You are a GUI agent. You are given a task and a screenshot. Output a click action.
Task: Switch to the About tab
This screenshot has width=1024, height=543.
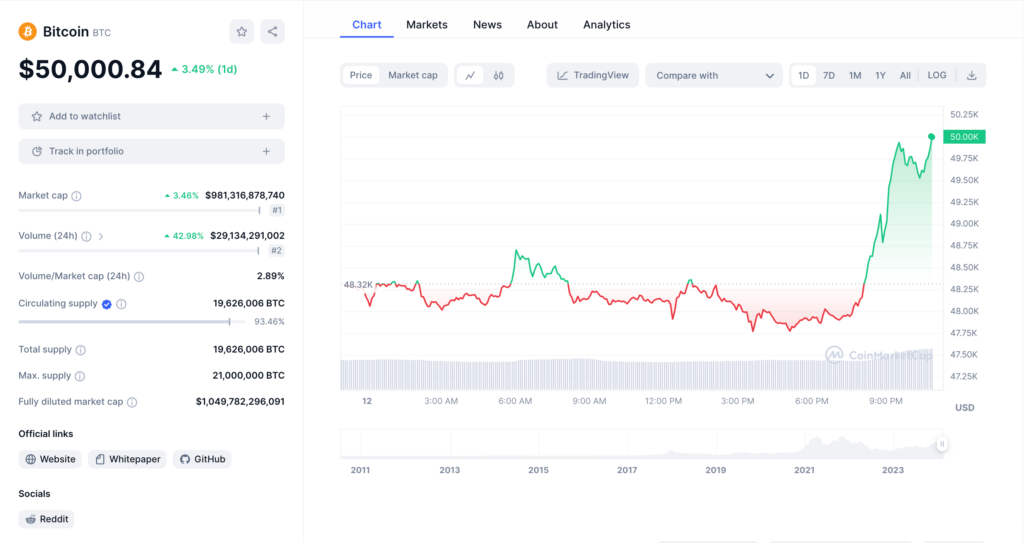pos(542,25)
